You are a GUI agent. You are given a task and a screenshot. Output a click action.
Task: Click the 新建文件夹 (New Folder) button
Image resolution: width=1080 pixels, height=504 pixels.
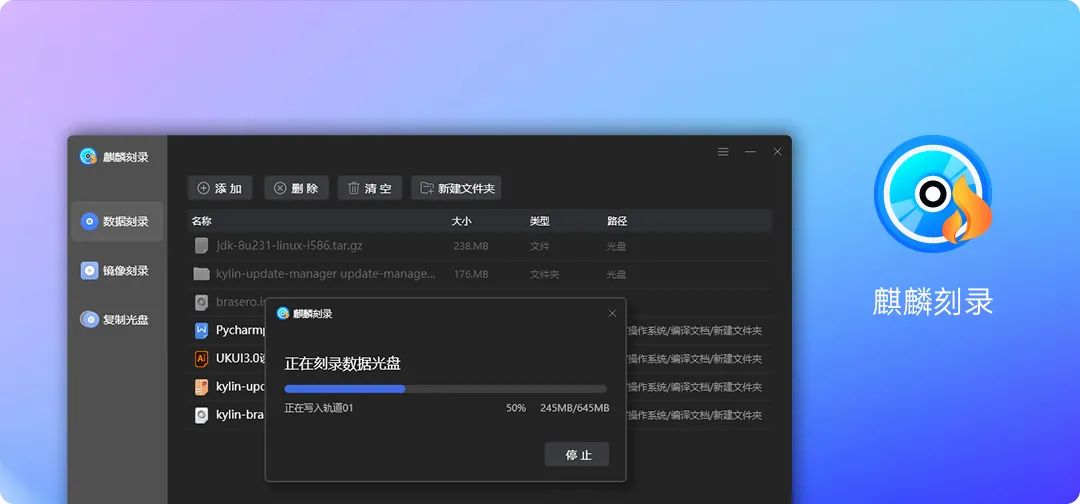(x=456, y=188)
